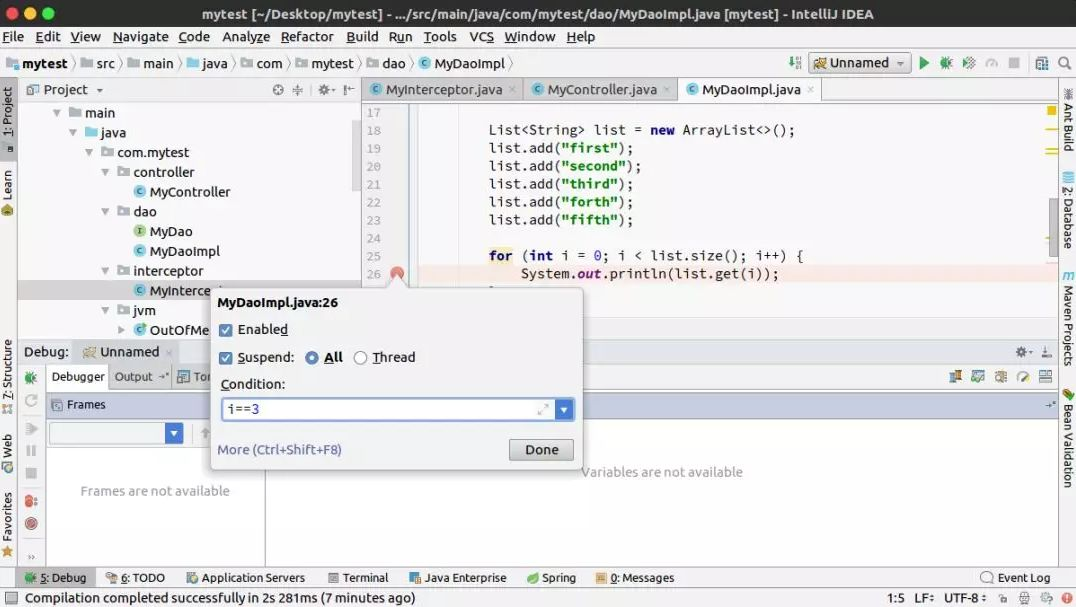This screenshot has width=1076, height=607.
Task: Open the Navigate menu
Action: [140, 37]
